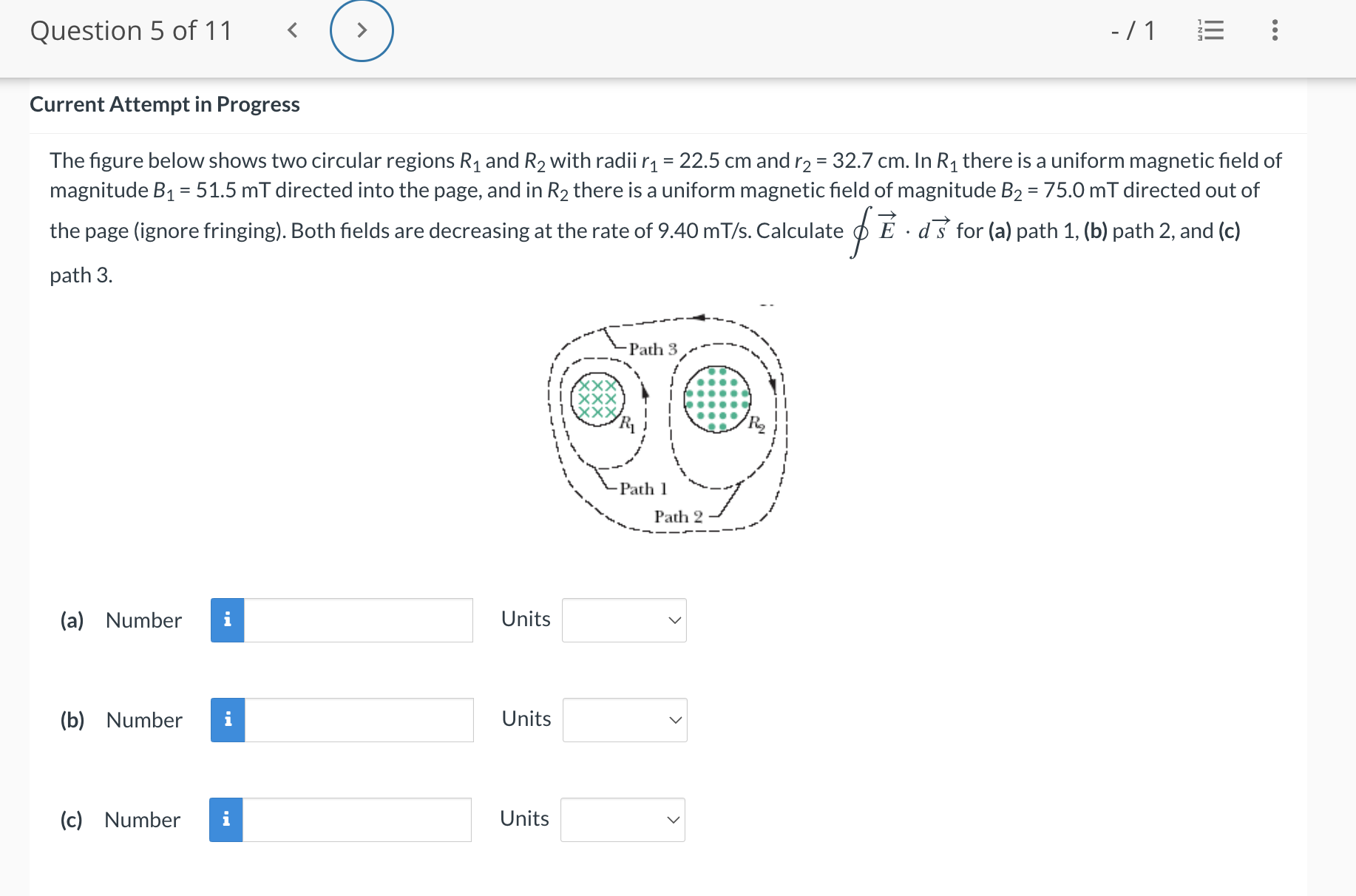Screen dimensions: 1356x896
Task: Open the Units dropdown for part (b)
Action: coord(624,719)
